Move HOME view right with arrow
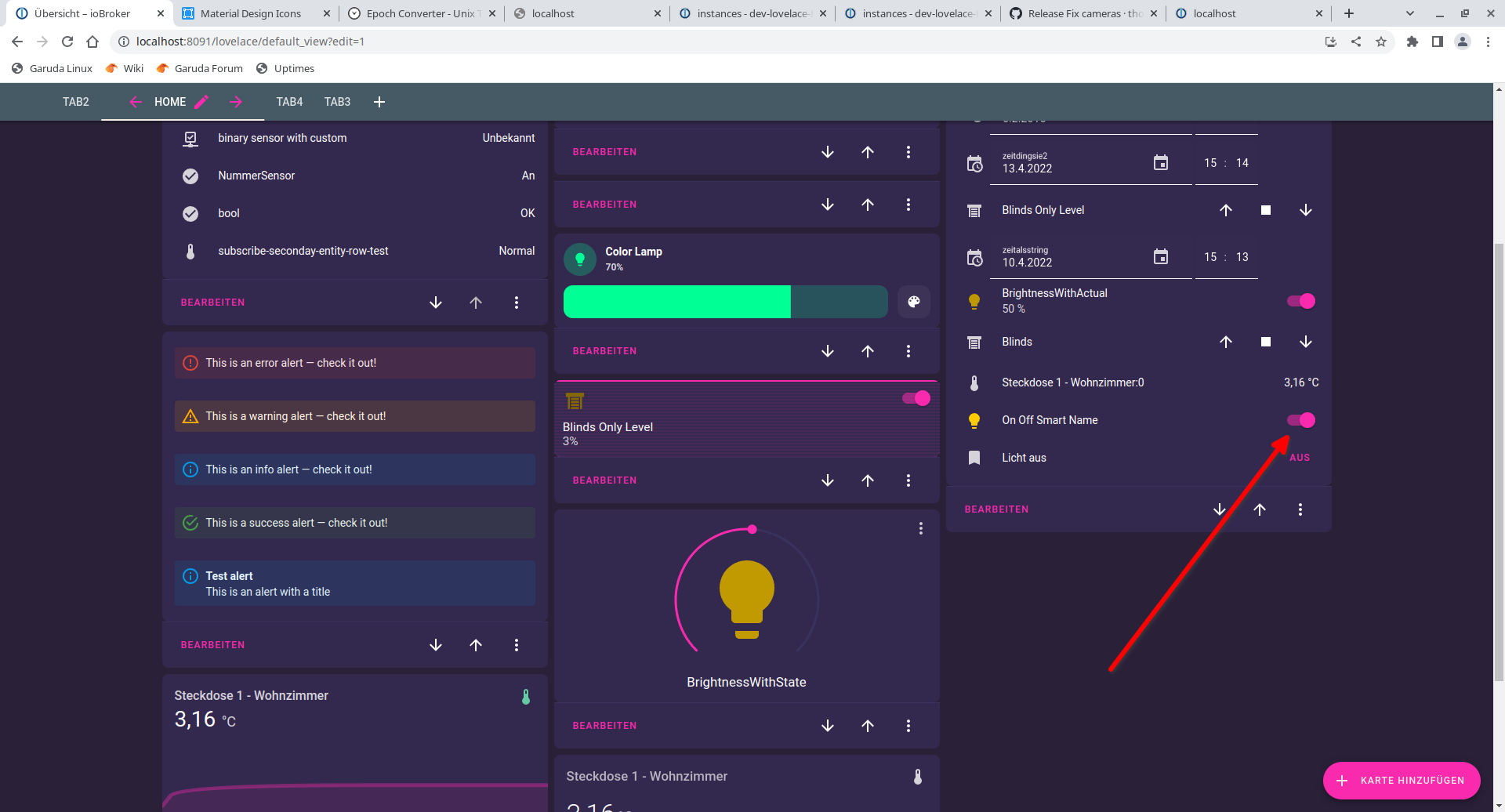Viewport: 1505px width, 812px height. tap(236, 102)
